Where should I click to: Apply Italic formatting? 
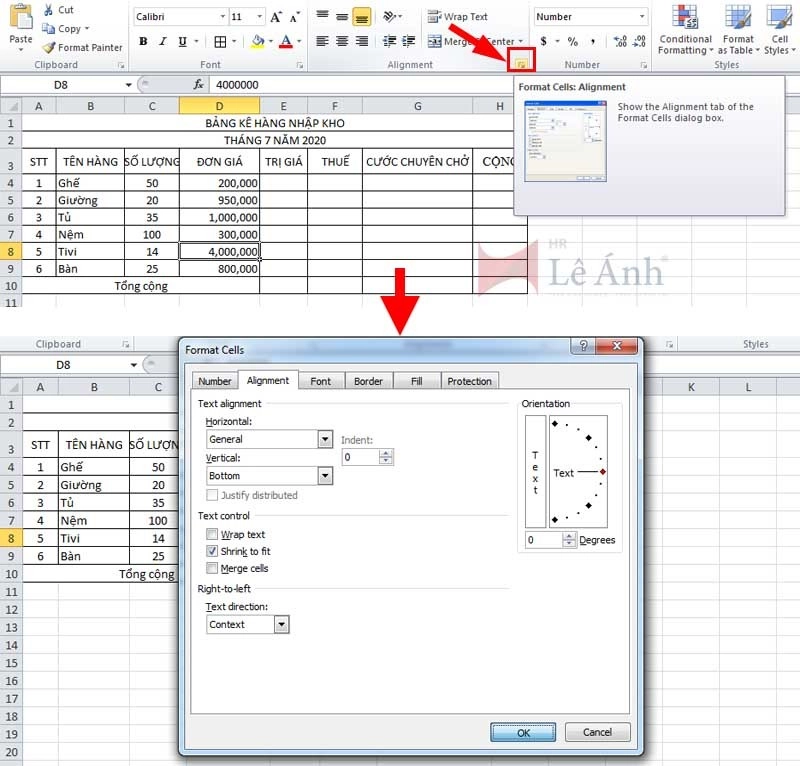[x=161, y=41]
